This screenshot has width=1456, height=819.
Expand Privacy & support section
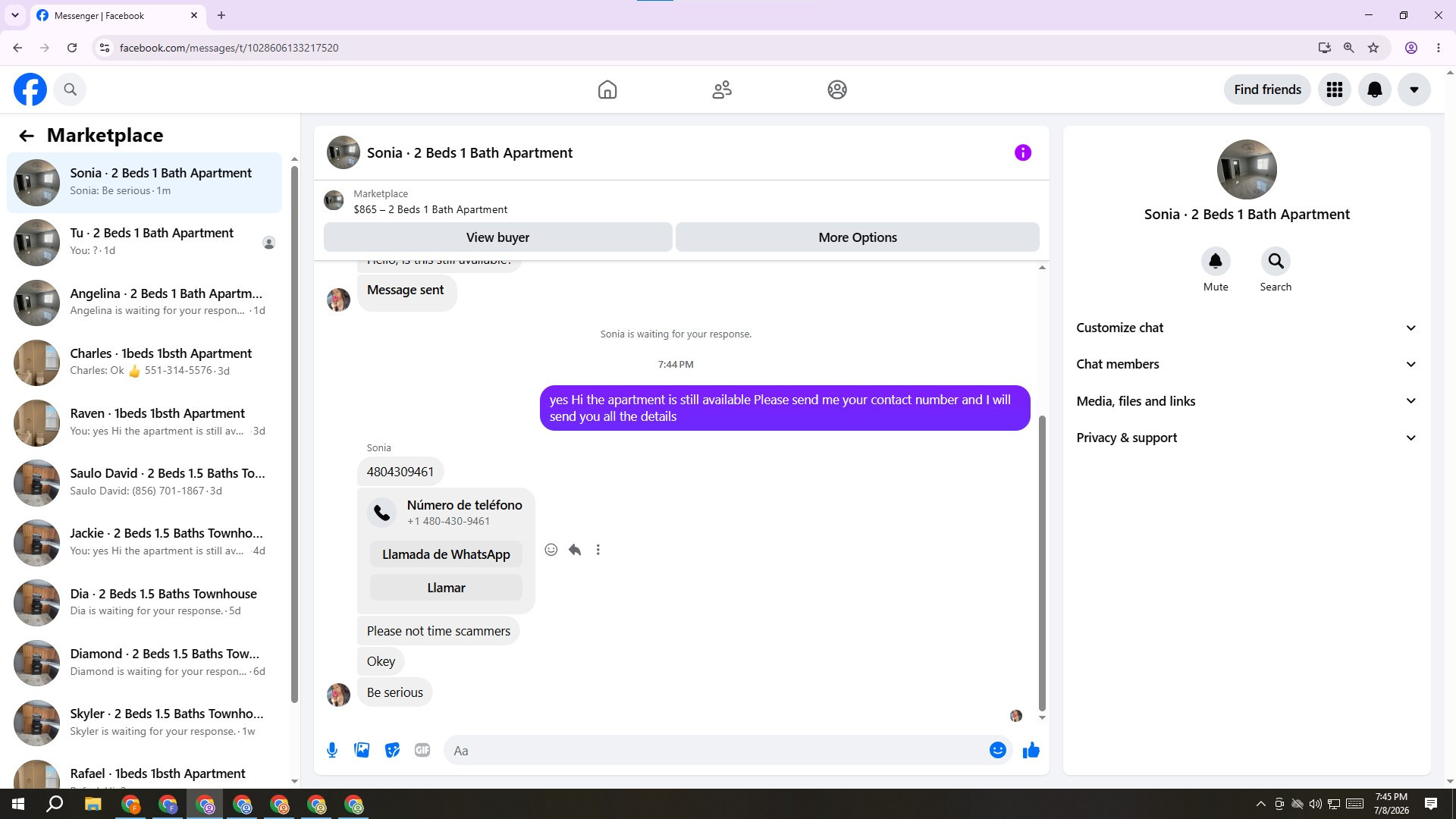pyautogui.click(x=1247, y=438)
